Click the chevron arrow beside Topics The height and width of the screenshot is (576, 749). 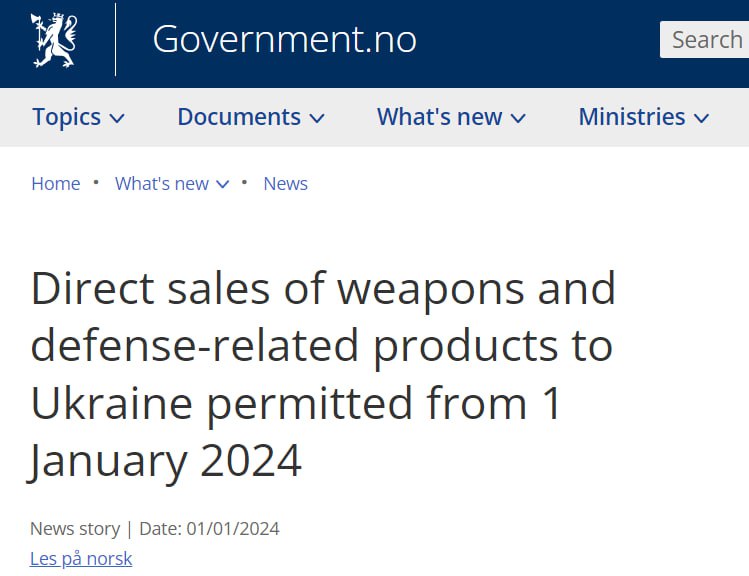point(117,119)
